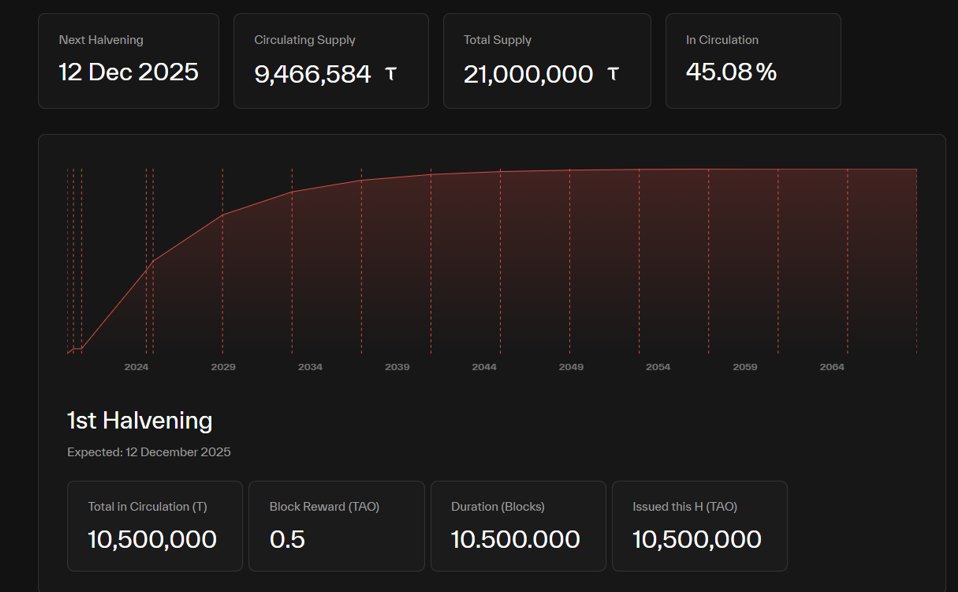Select the Total in Circulation (T) card
The width and height of the screenshot is (958, 592).
(155, 526)
